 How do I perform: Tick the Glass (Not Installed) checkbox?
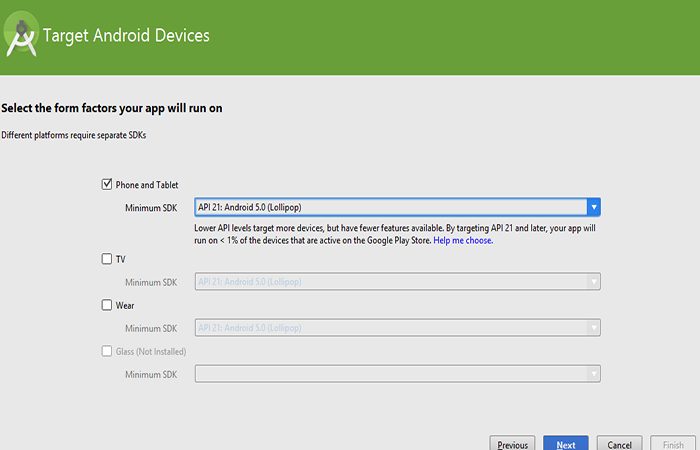point(107,351)
